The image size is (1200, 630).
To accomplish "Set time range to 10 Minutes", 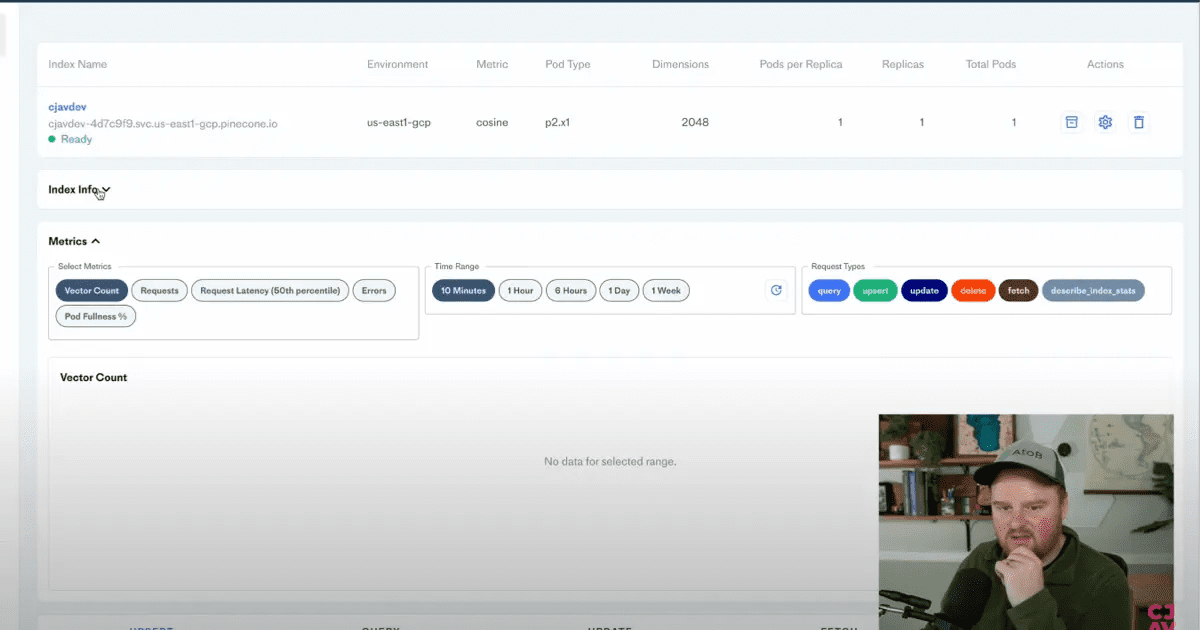I will (464, 291).
